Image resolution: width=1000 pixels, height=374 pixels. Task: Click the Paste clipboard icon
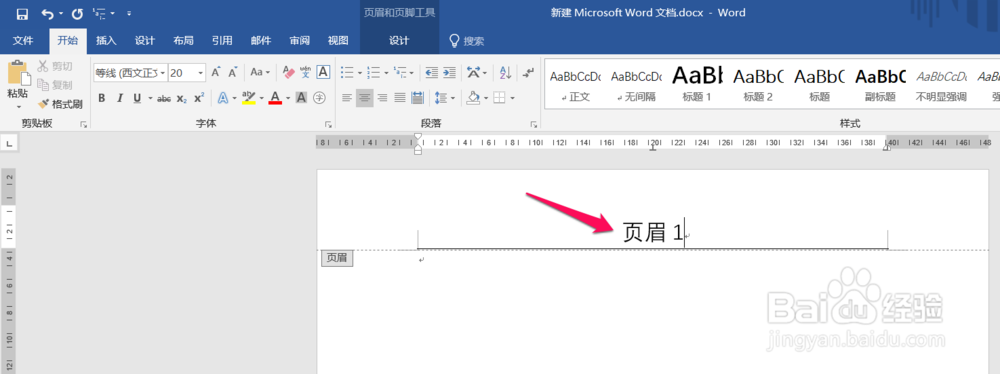coord(17,74)
